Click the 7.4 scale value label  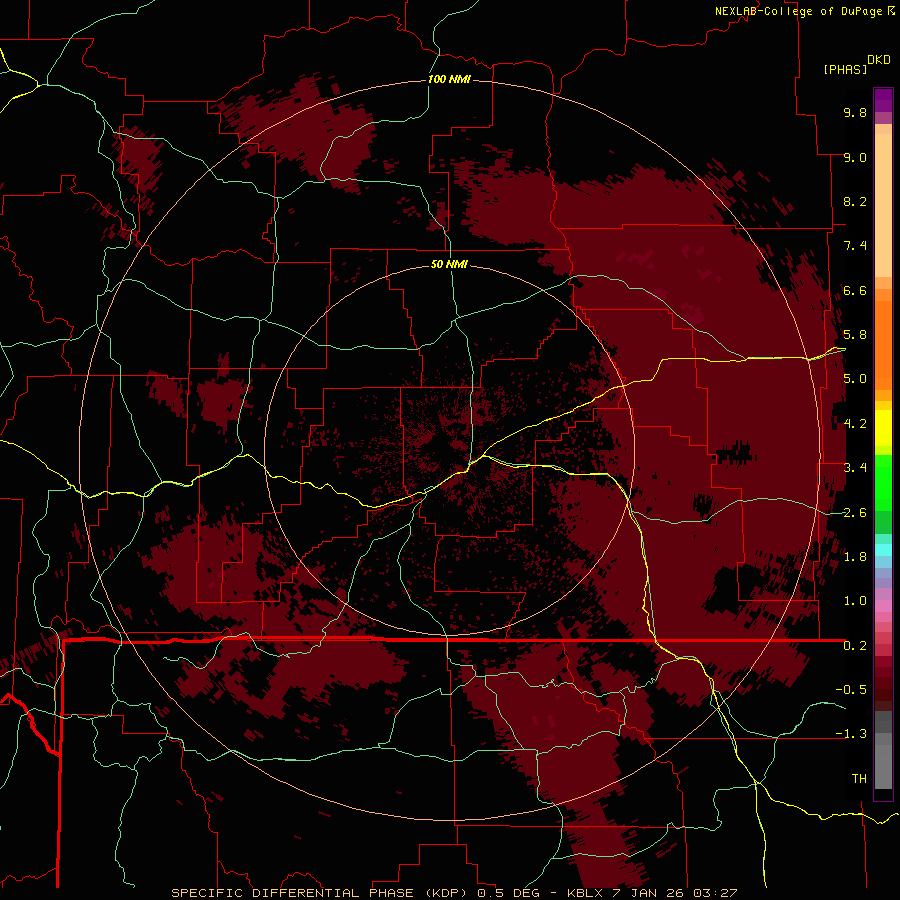(x=855, y=246)
